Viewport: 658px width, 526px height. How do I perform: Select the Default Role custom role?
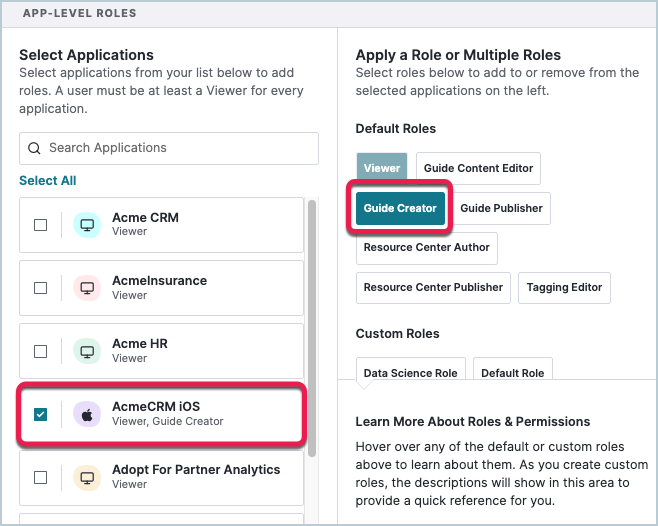click(512, 369)
